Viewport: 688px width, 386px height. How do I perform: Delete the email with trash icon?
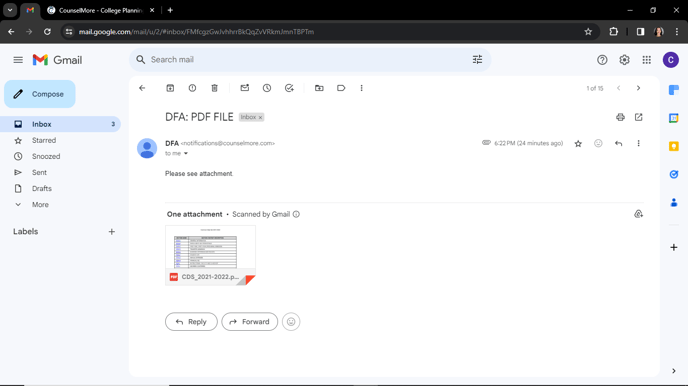(x=215, y=88)
